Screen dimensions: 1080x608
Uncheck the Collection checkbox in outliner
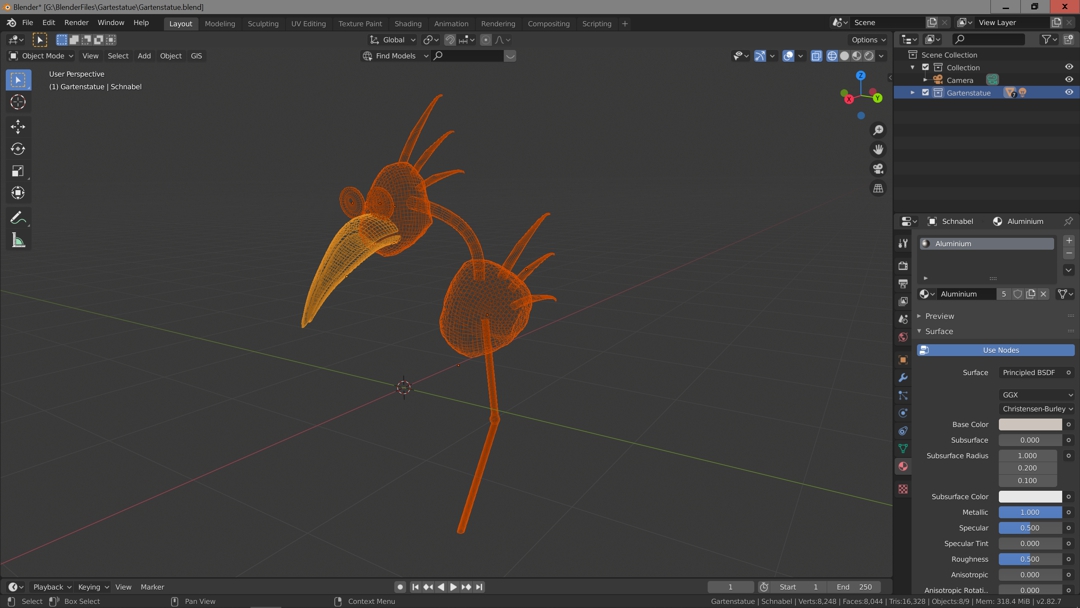[926, 68]
